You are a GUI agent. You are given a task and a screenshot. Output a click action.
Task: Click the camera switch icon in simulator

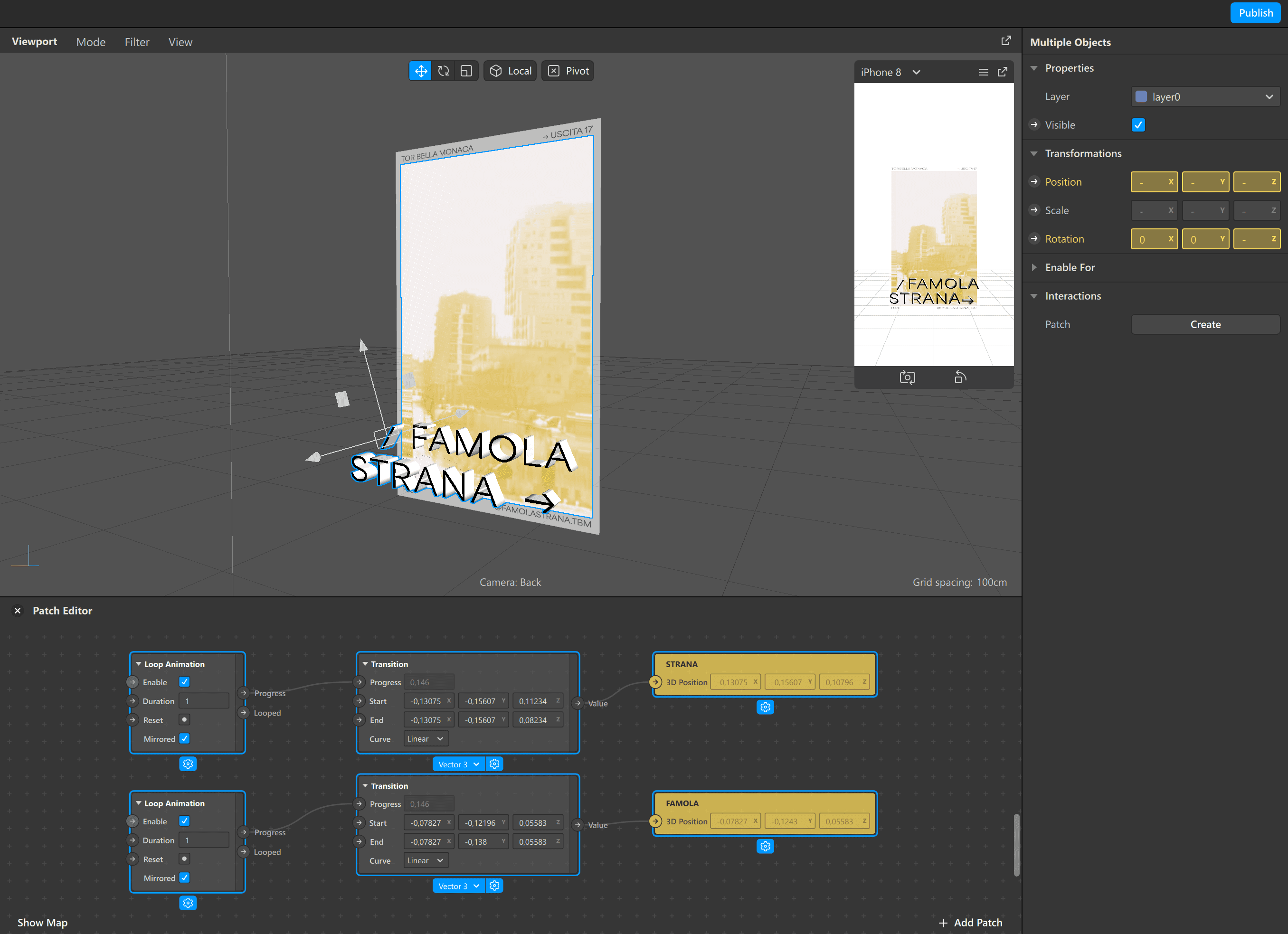907,377
